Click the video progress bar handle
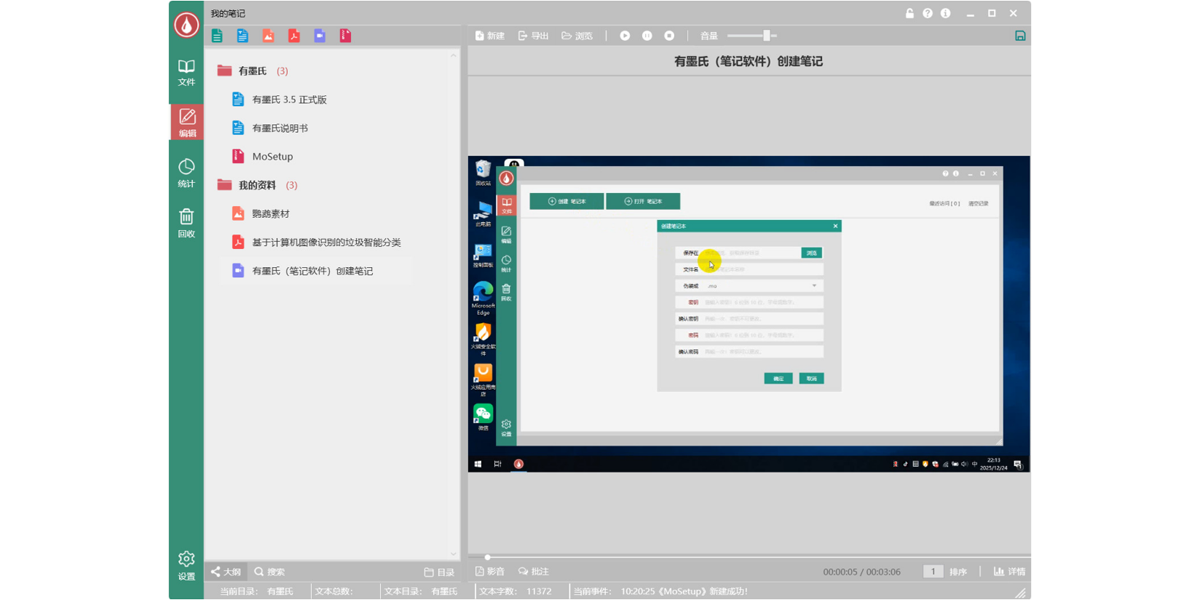This screenshot has width=1200, height=600. pyautogui.click(x=487, y=557)
